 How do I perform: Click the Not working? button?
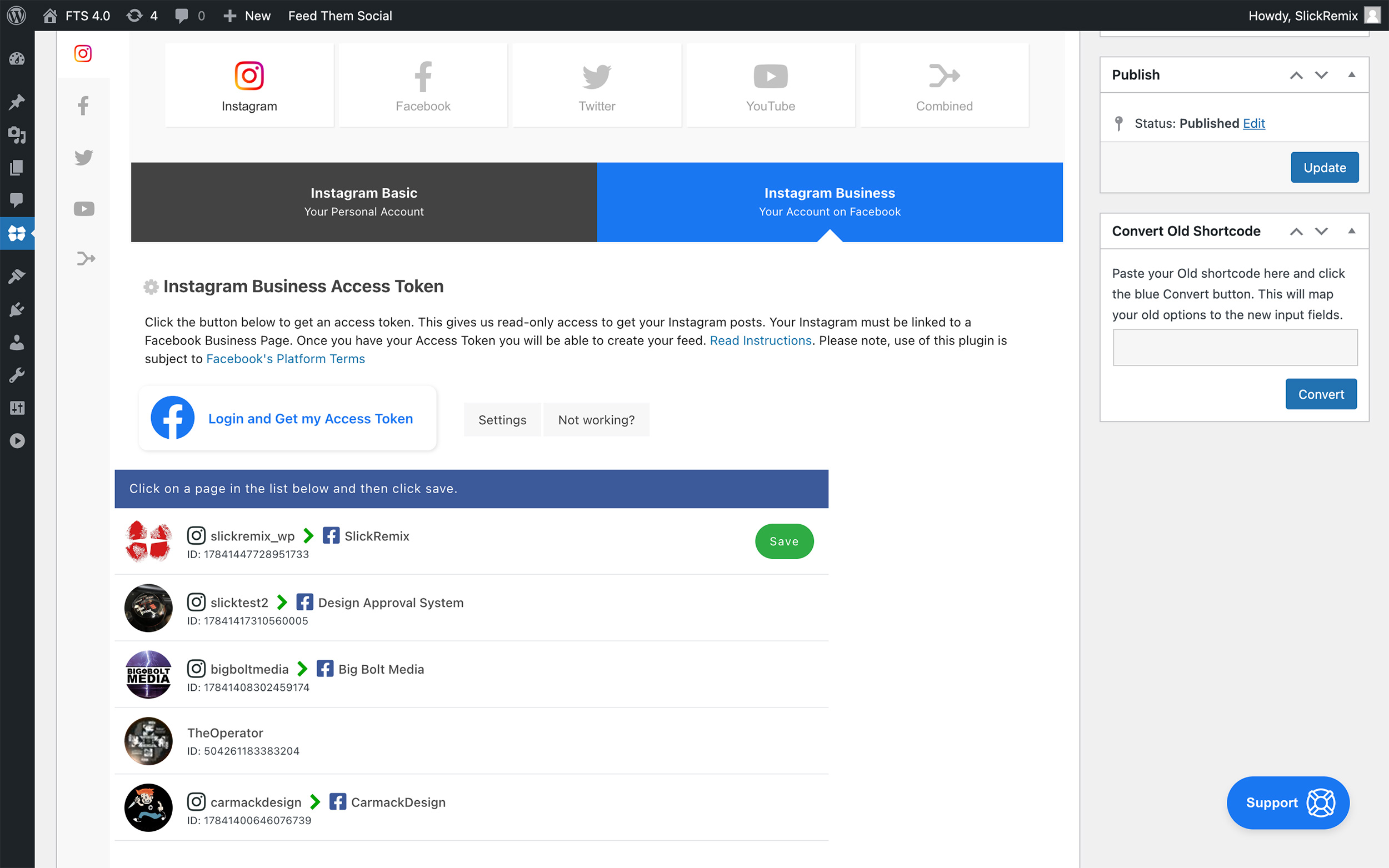pyautogui.click(x=596, y=420)
